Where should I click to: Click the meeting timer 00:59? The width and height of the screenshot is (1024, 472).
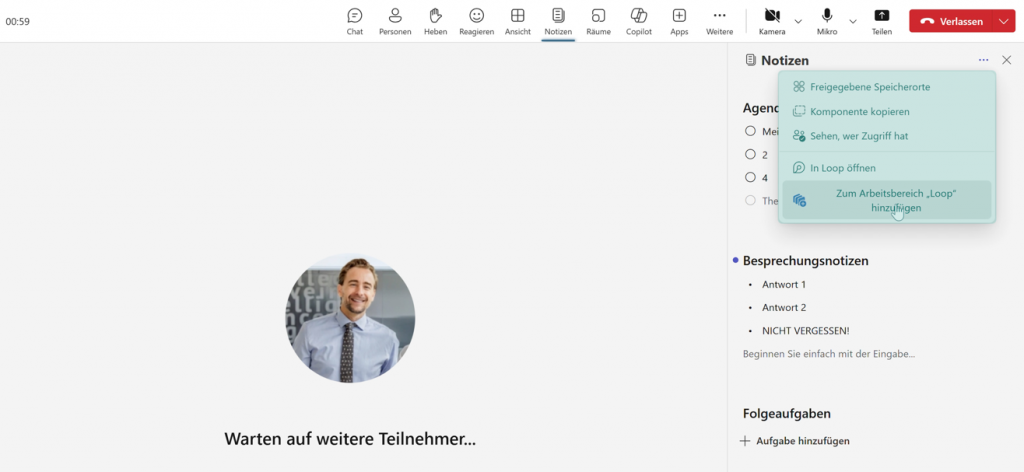pyautogui.click(x=18, y=22)
